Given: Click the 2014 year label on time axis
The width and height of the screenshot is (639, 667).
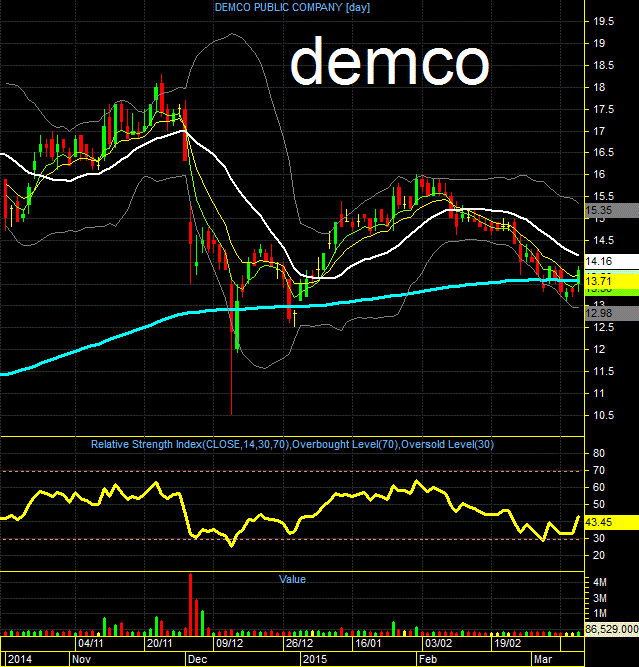Looking at the screenshot, I should [20, 659].
